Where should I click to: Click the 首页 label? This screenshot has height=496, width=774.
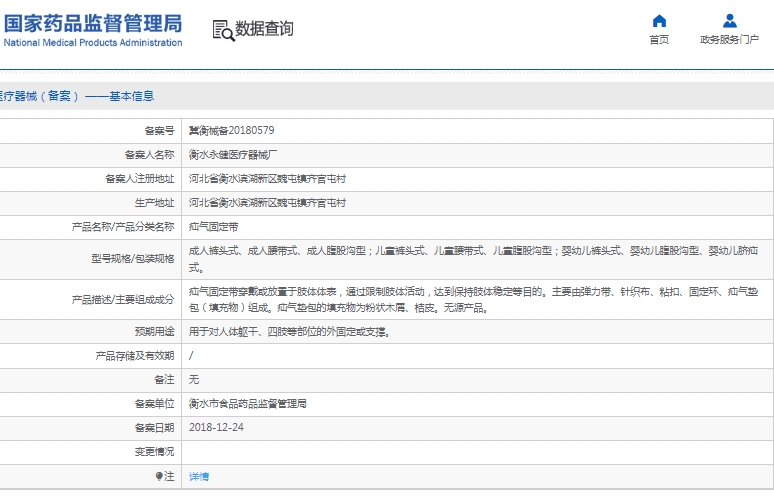coord(659,39)
